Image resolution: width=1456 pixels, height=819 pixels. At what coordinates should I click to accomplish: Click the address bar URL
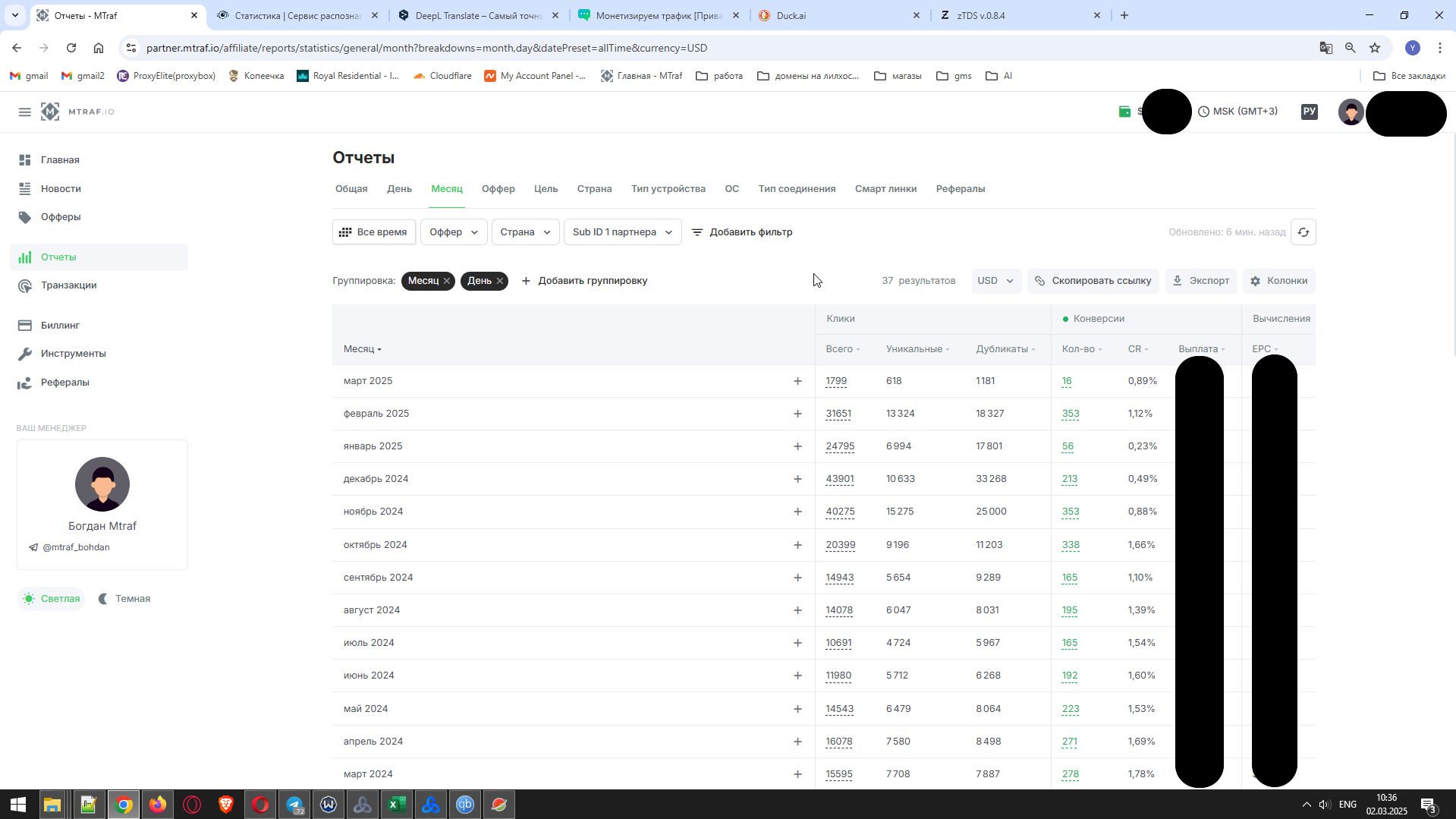[426, 48]
